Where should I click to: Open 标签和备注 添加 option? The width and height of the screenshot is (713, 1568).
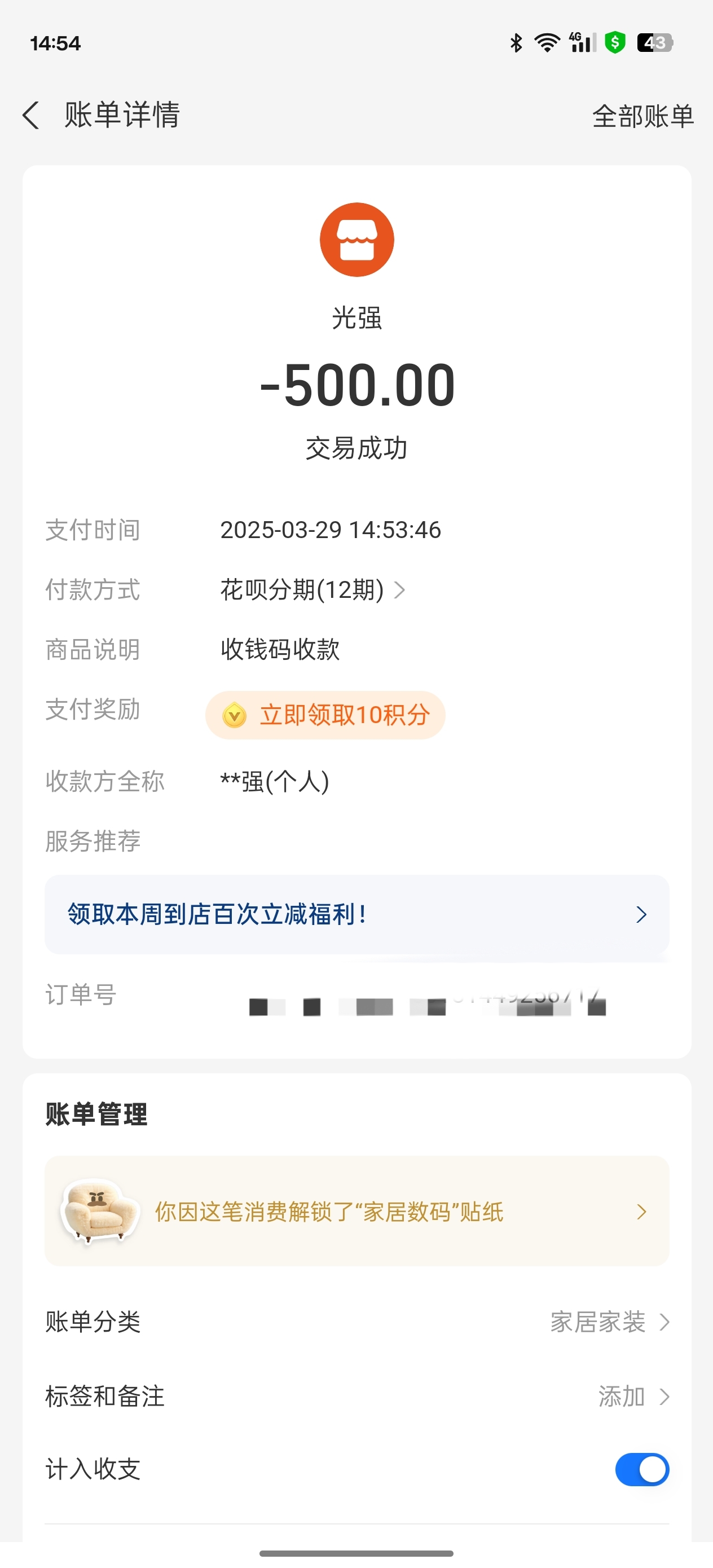point(633,1397)
